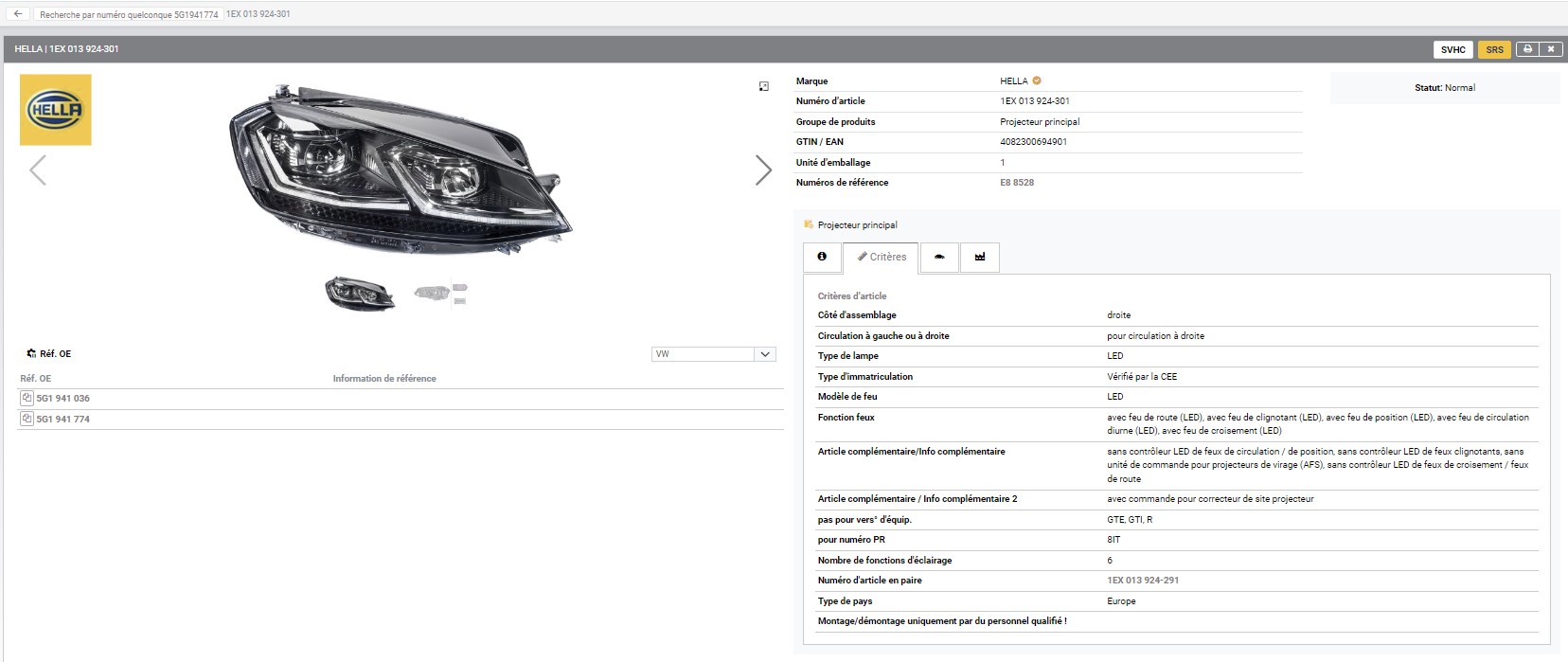This screenshot has width=1568, height=662.
Task: Click the Projecteur principal category icon
Action: [x=809, y=224]
